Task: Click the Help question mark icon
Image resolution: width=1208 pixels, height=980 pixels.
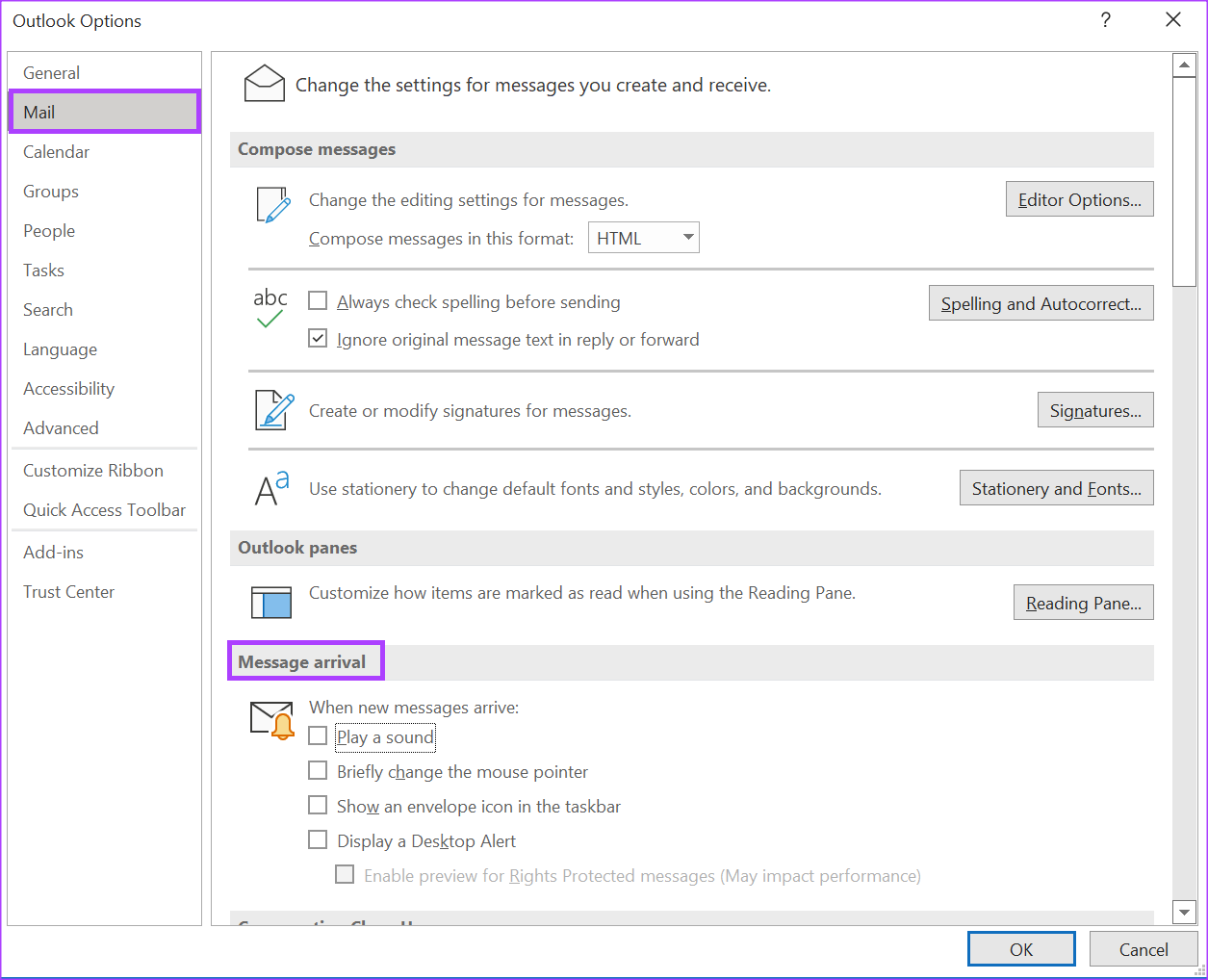Action: pyautogui.click(x=1106, y=20)
